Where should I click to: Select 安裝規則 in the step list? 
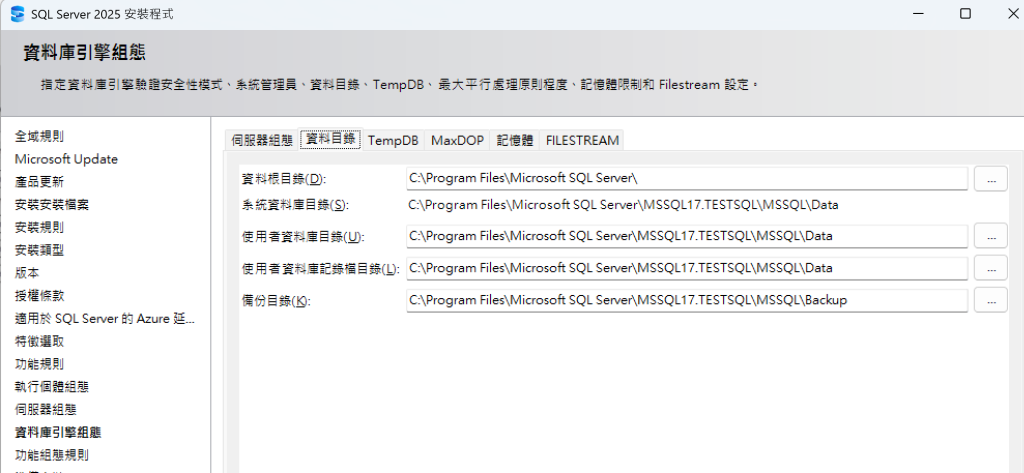[x=39, y=228]
